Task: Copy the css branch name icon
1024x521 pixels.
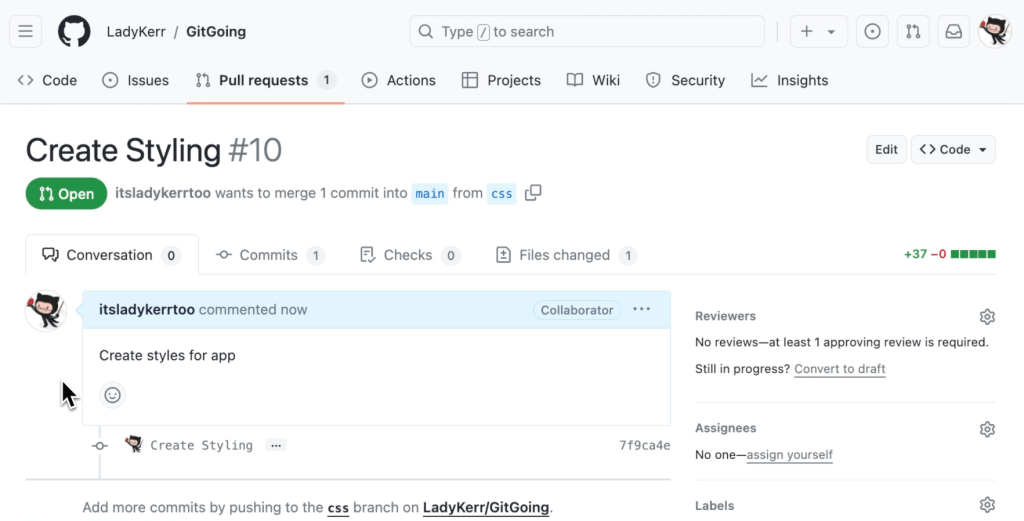Action: point(533,193)
